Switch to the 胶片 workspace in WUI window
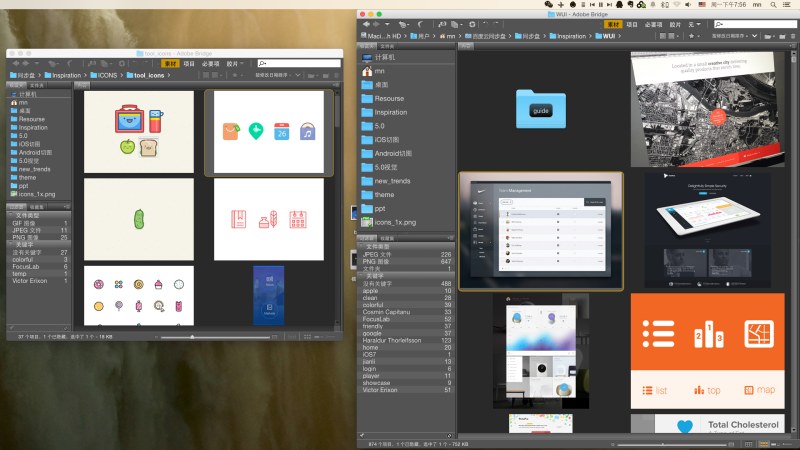This screenshot has height=450, width=800. coord(675,24)
